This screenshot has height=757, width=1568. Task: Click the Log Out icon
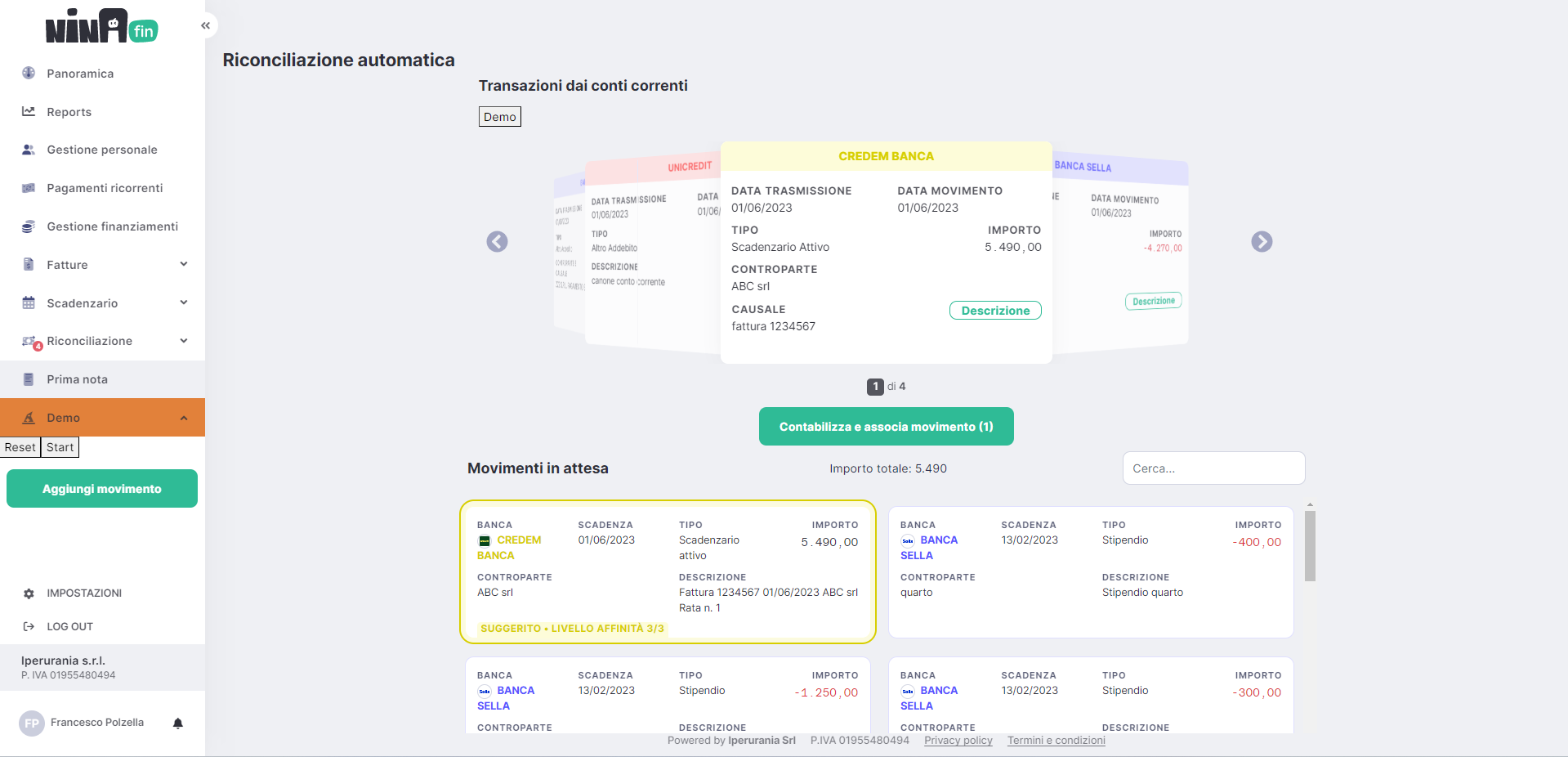29,627
